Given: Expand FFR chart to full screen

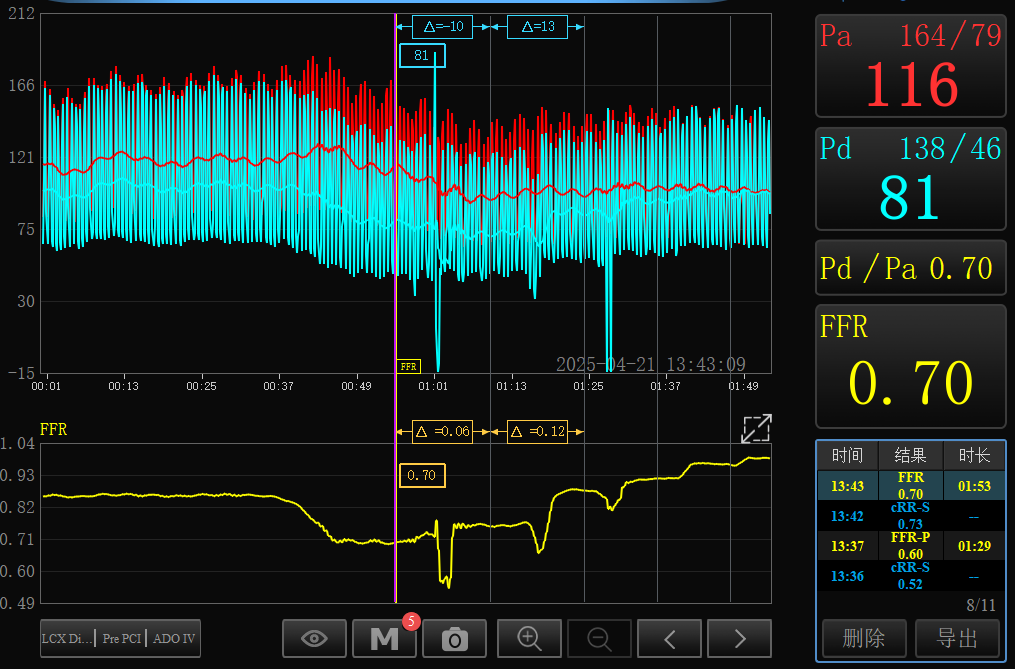Looking at the screenshot, I should [757, 429].
